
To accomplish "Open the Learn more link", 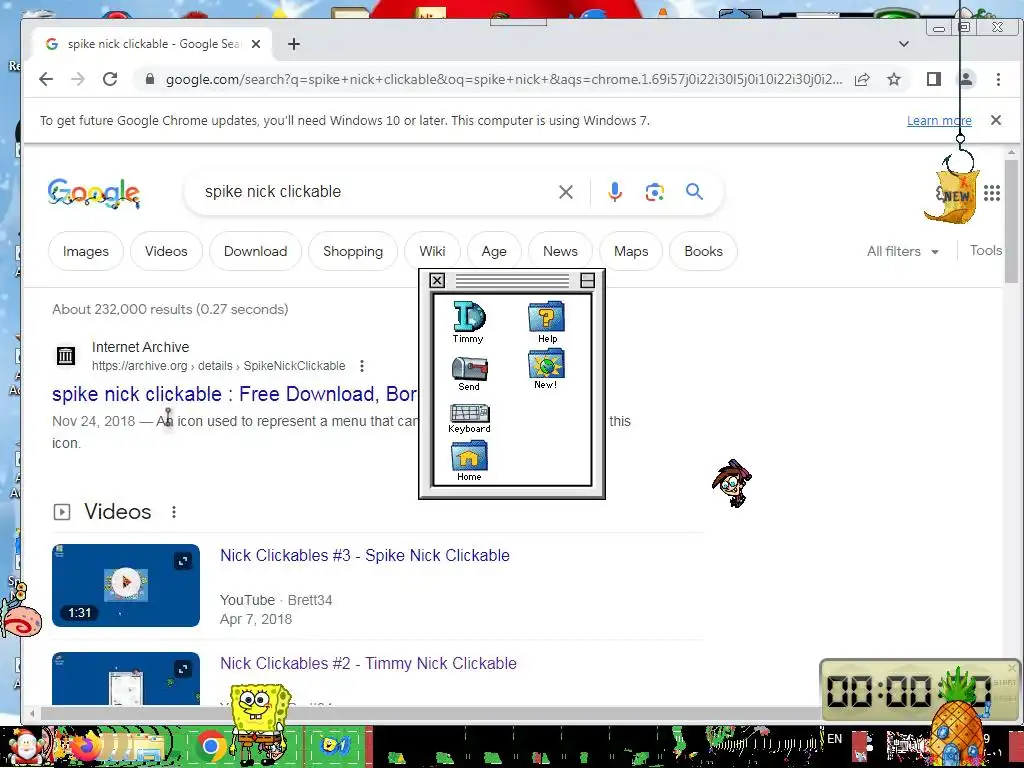I will [x=939, y=121].
